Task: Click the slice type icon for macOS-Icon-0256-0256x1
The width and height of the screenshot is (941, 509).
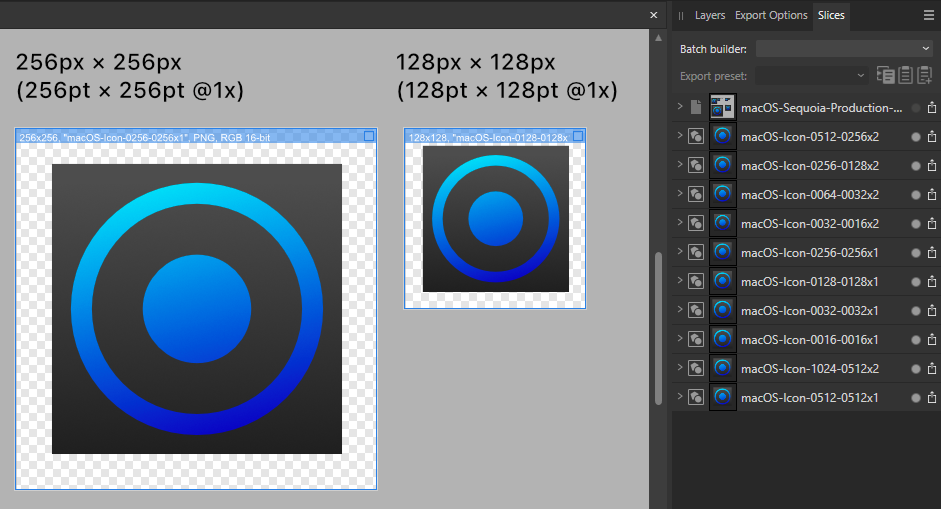Action: (x=696, y=252)
